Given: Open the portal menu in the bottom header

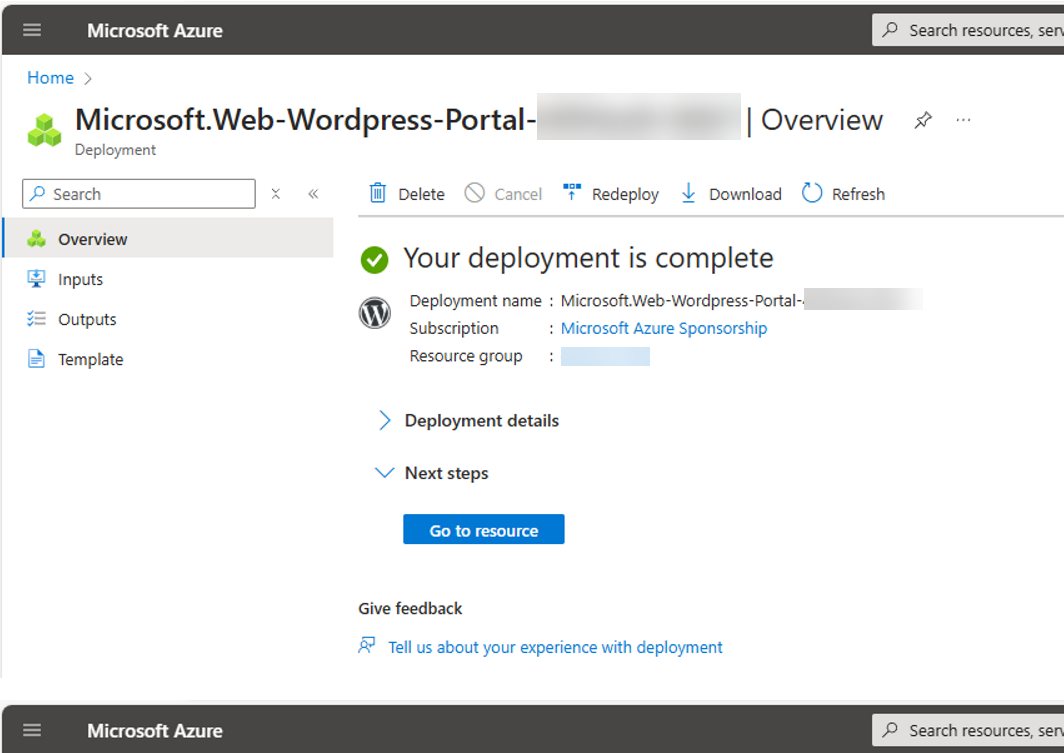Looking at the screenshot, I should (x=32, y=730).
